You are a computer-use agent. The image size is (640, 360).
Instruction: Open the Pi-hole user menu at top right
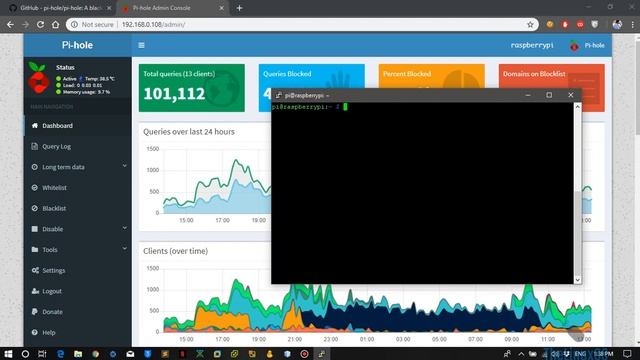pos(587,45)
